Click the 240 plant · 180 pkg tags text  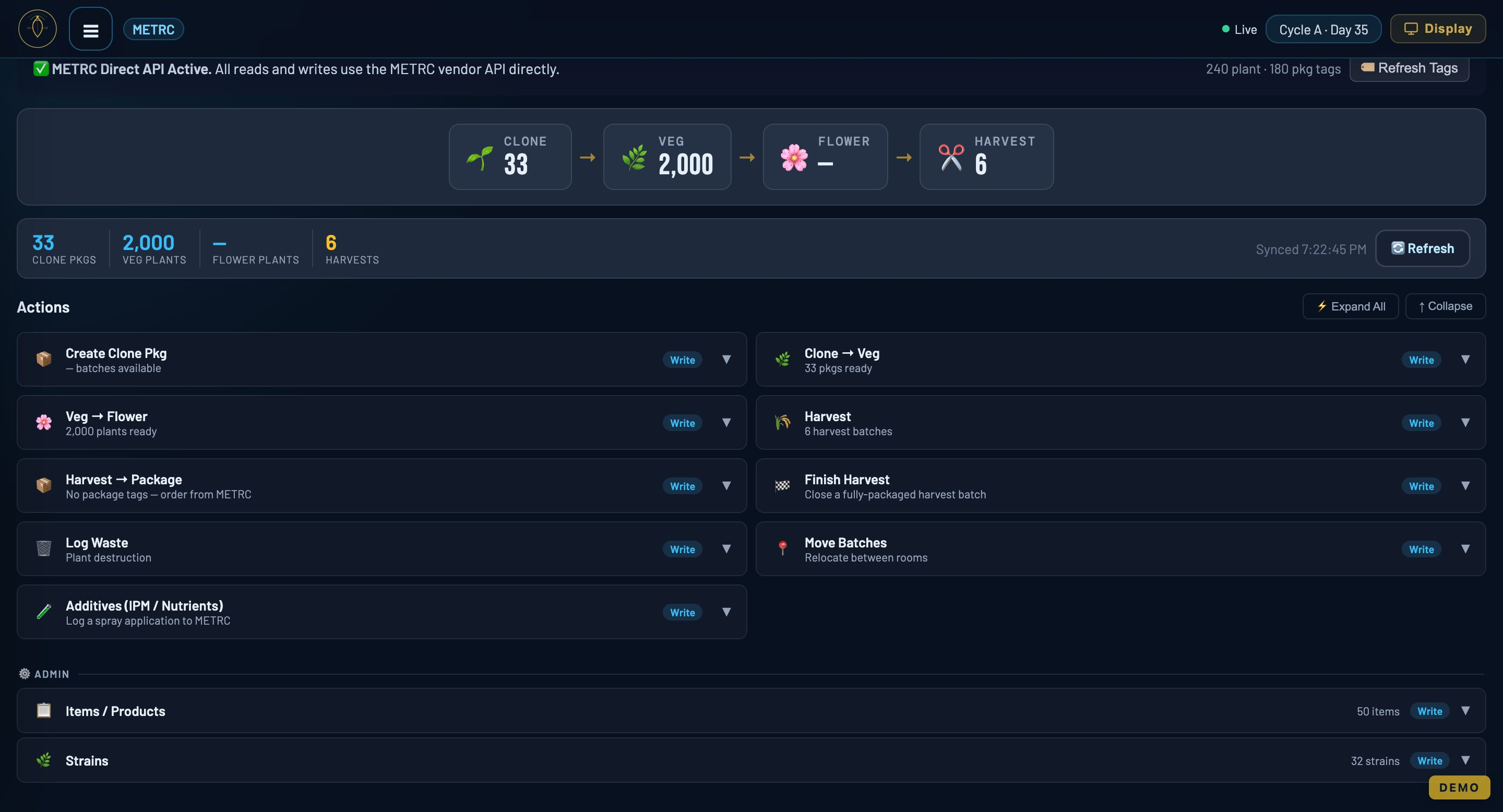coord(1273,69)
